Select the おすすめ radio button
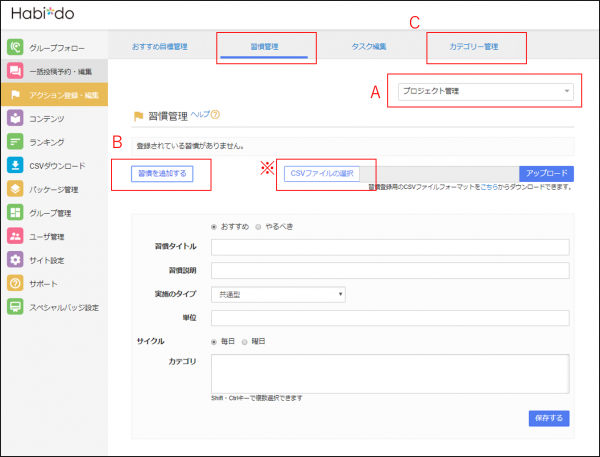This screenshot has height=457, width=600. (x=214, y=227)
